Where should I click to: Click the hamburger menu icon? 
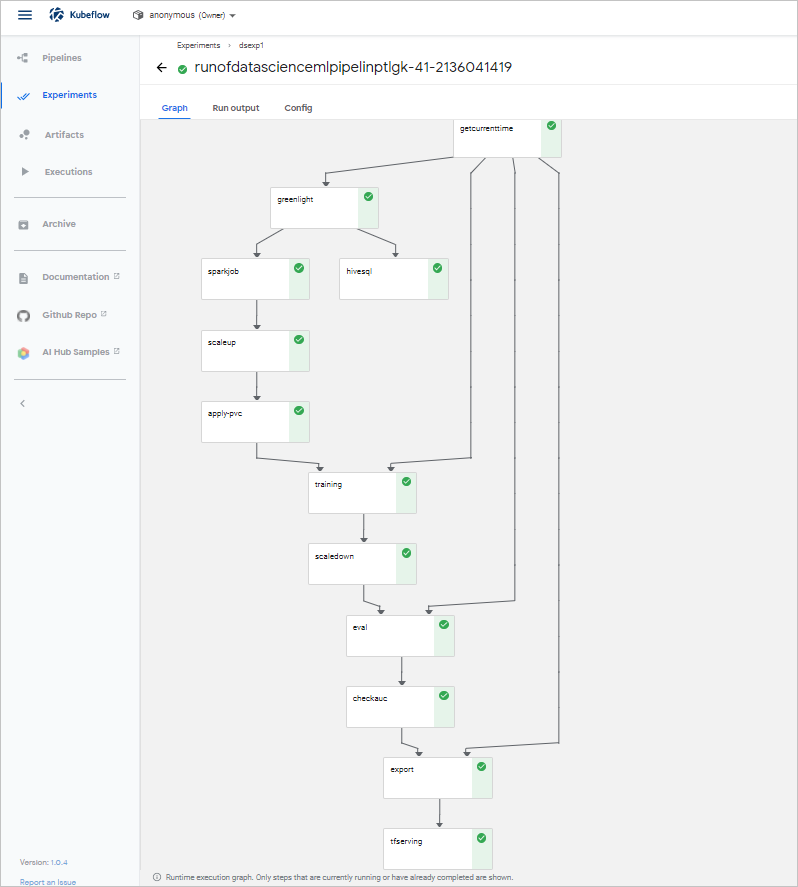pos(24,15)
